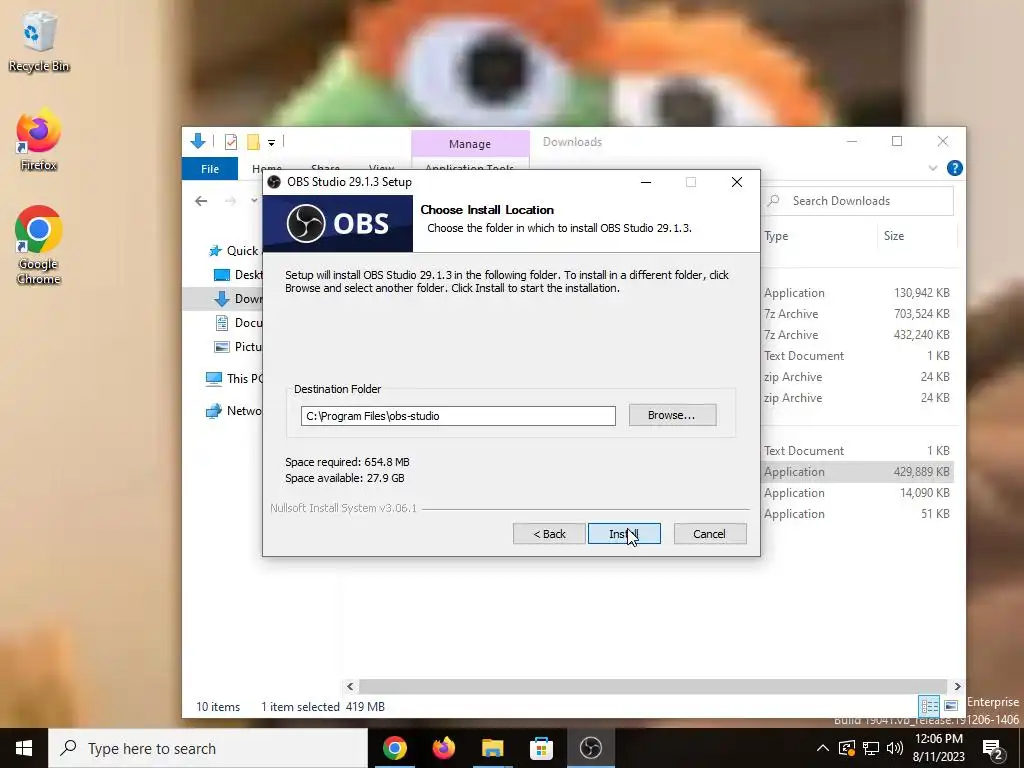
Task: Click the volume speaker tray icon
Action: coord(894,748)
